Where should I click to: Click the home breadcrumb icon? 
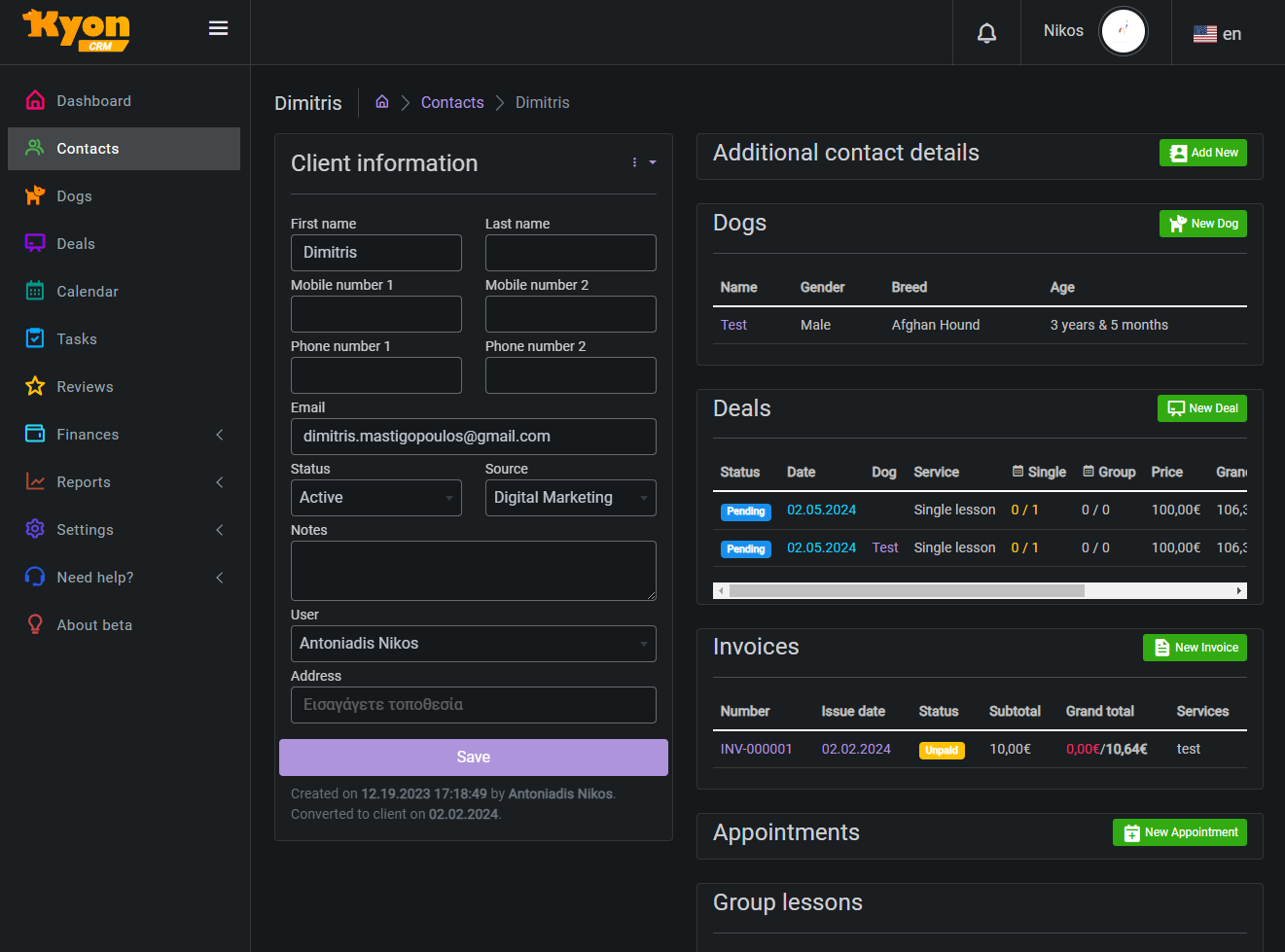click(382, 102)
